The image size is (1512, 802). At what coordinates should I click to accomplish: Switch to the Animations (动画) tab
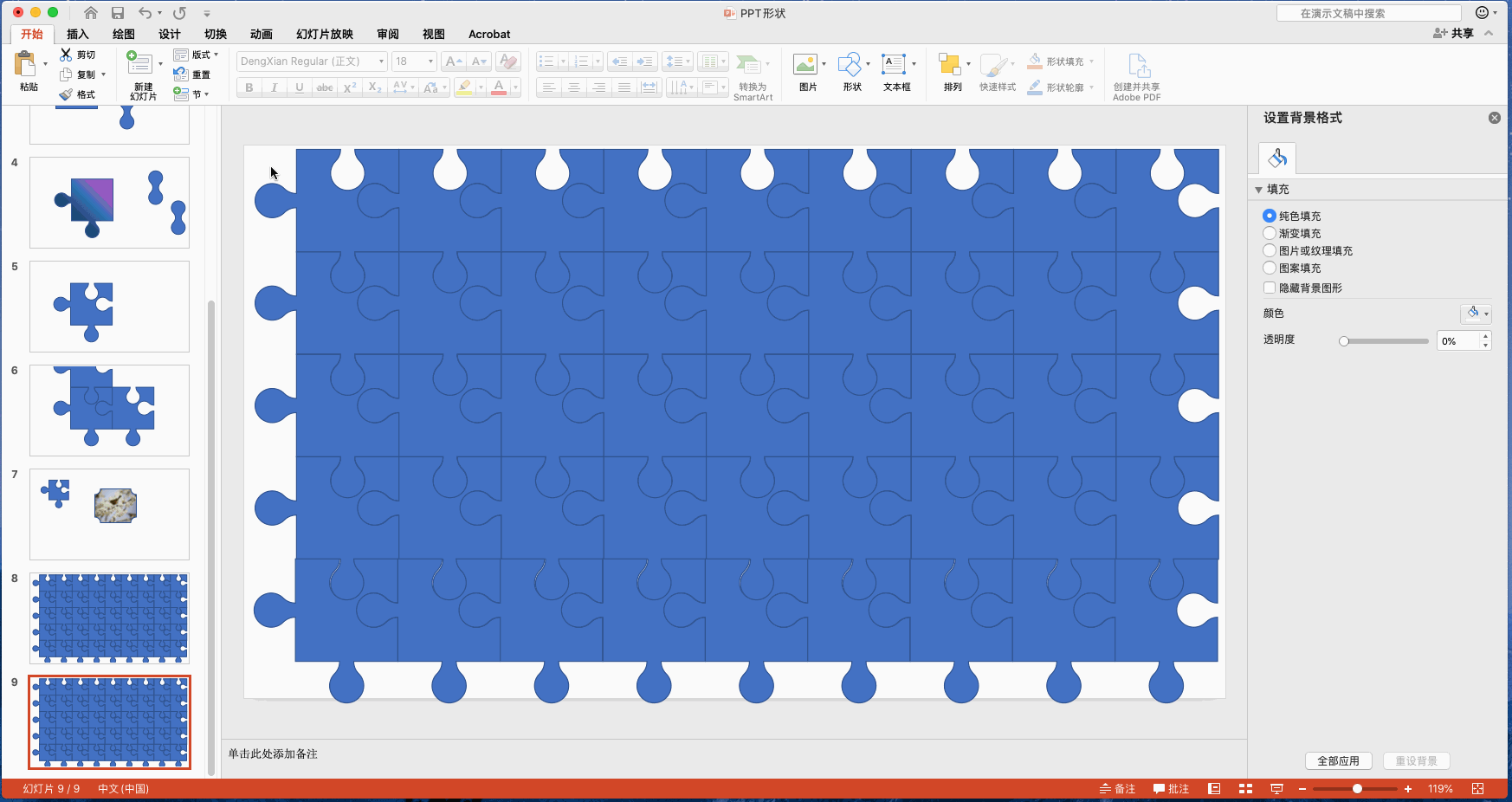tap(261, 35)
